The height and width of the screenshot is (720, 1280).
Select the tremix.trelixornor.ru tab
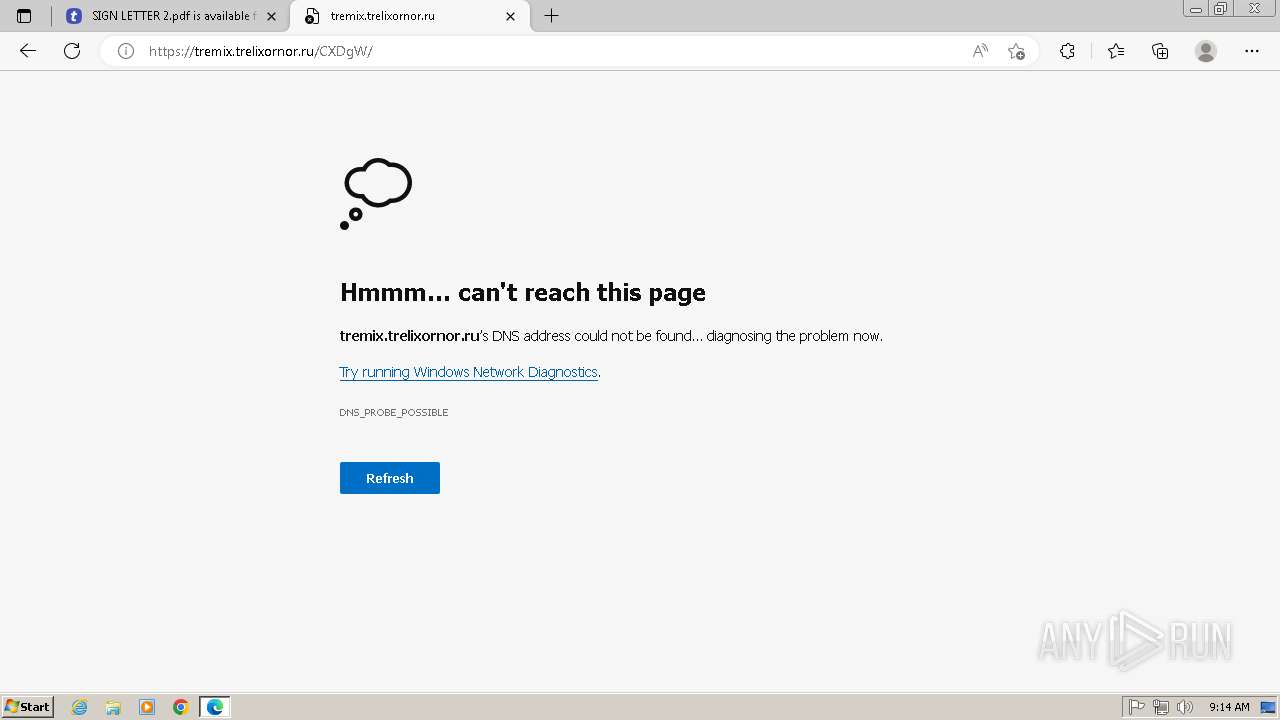(x=410, y=16)
